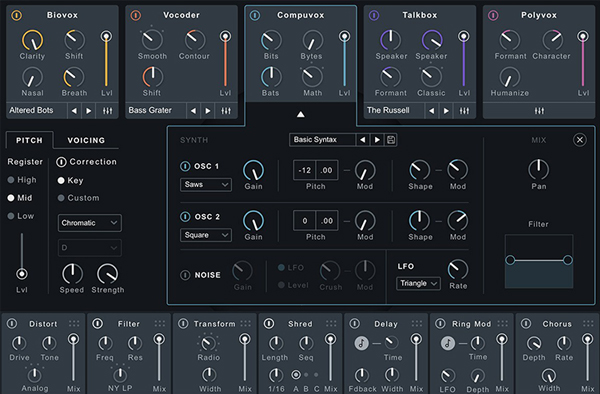
Task: Open the Basic Syntax preset name field
Action: point(323,140)
